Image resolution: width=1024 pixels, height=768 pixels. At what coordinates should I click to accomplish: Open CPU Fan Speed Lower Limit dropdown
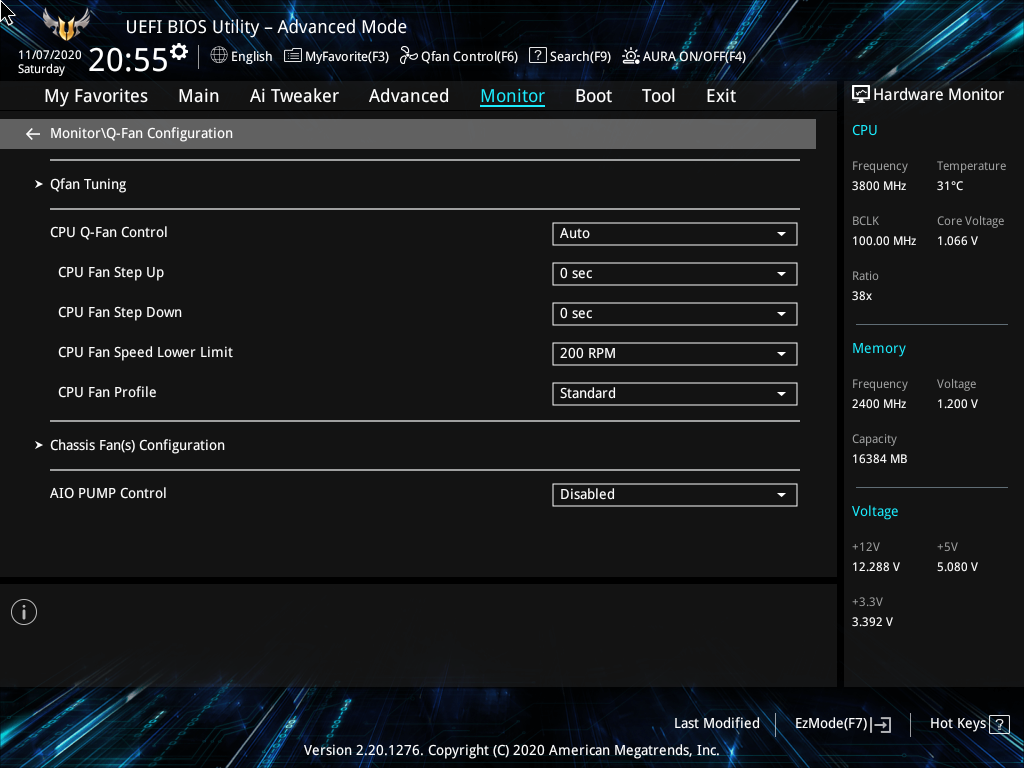click(x=675, y=353)
